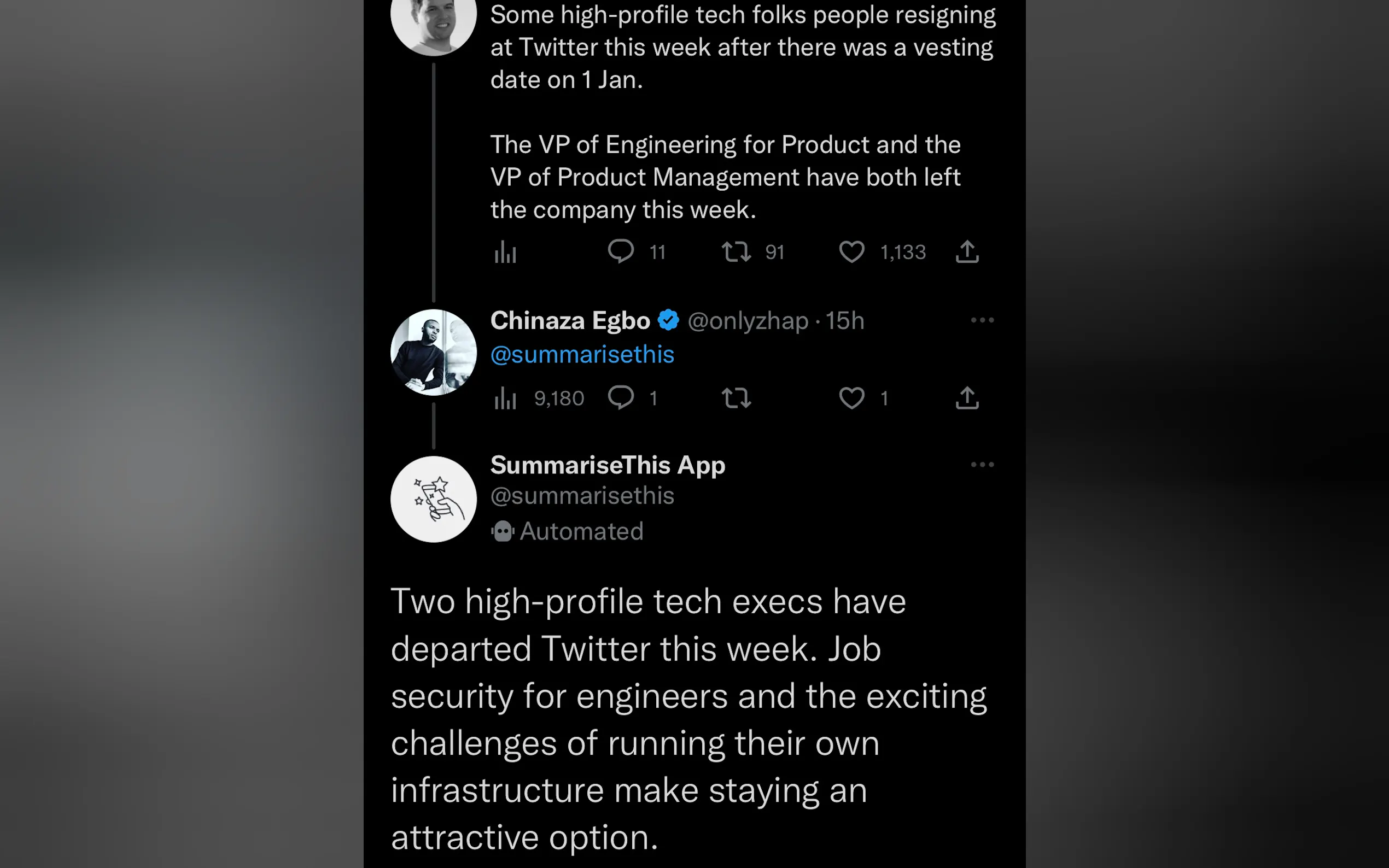1389x868 pixels.
Task: Open more options for Chinaza Egbo's tweet
Action: [982, 320]
